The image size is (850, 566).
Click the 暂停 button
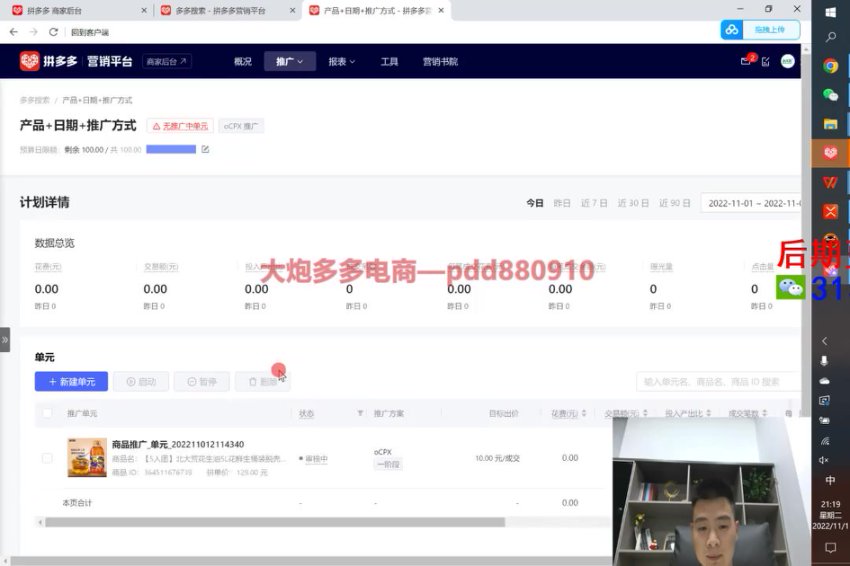point(202,382)
